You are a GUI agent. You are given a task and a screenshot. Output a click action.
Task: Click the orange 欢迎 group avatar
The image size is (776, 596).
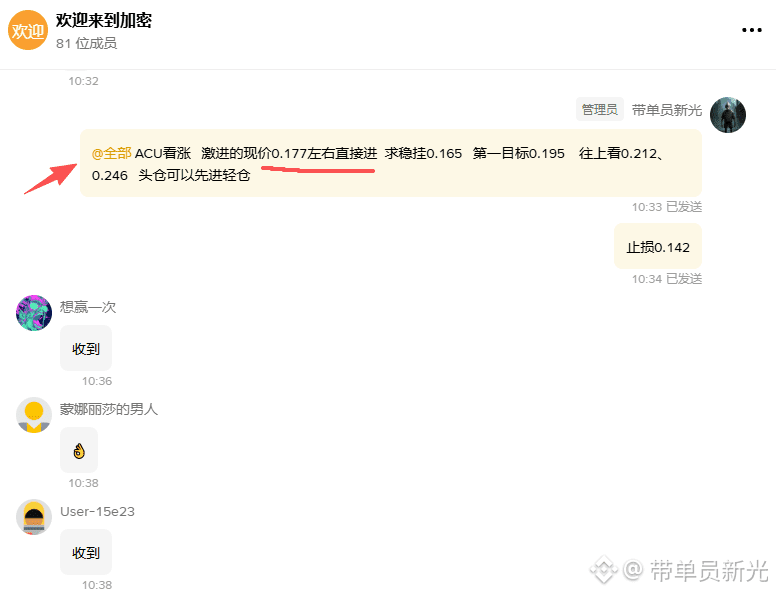pyautogui.click(x=28, y=30)
